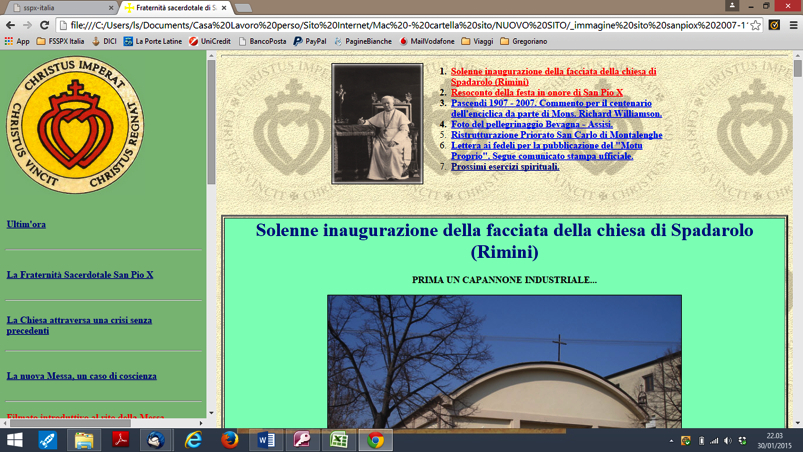803x452 pixels.
Task: Reload the current page
Action: tap(45, 25)
